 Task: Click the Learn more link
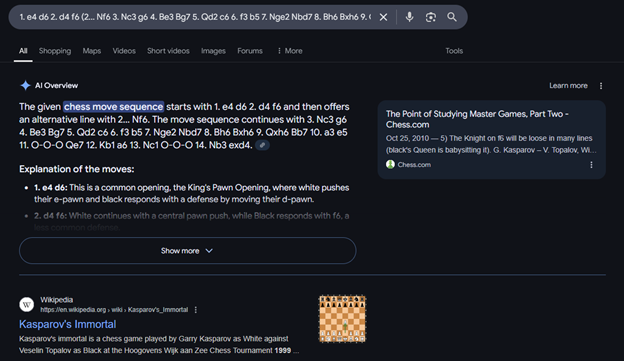click(568, 86)
